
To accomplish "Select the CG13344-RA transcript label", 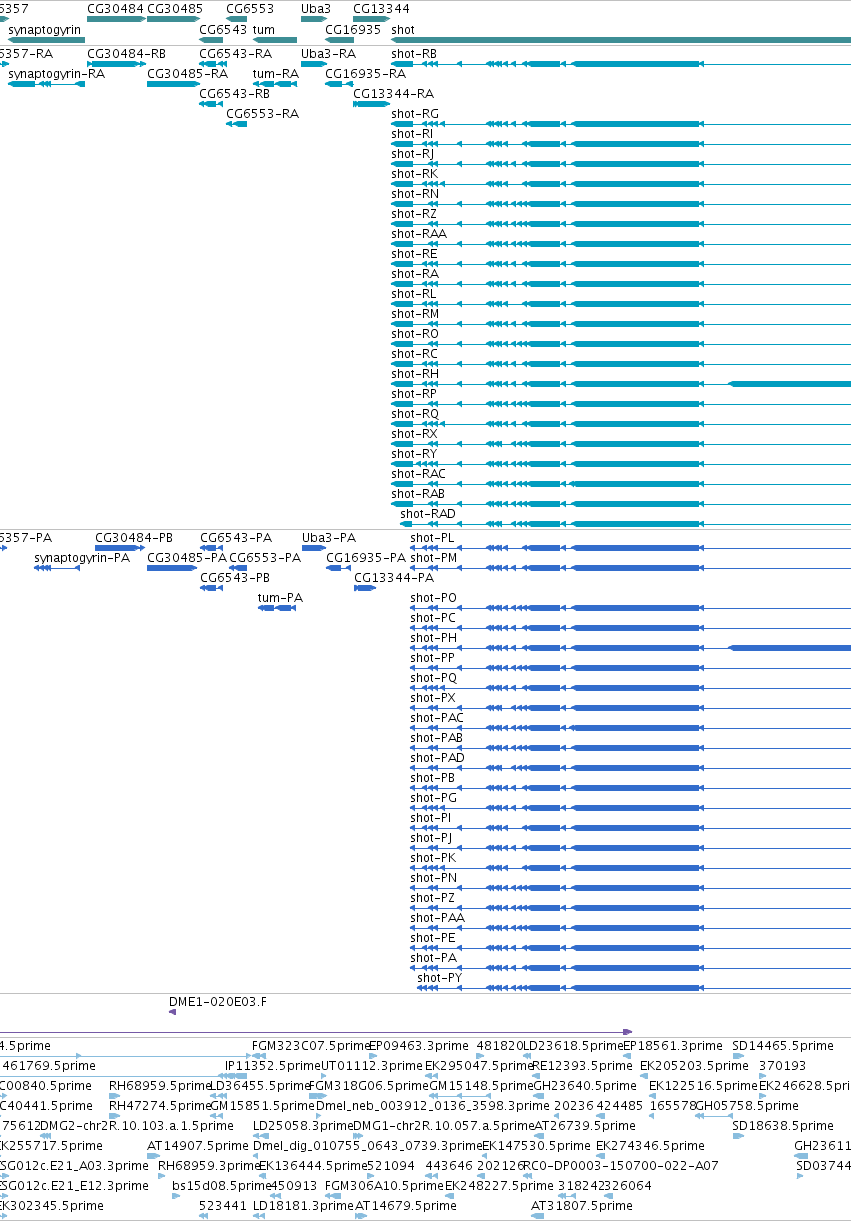I will [x=394, y=94].
